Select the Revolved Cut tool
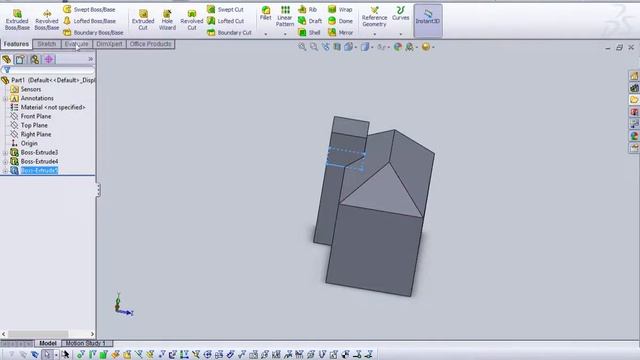640x360 pixels. point(191,20)
